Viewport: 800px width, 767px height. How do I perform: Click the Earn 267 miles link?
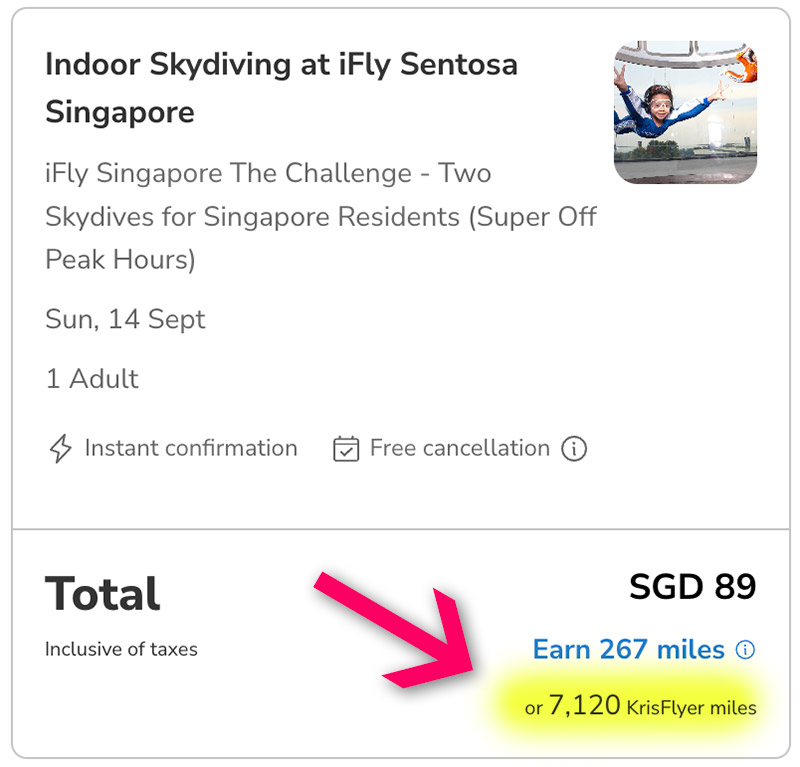coord(628,650)
